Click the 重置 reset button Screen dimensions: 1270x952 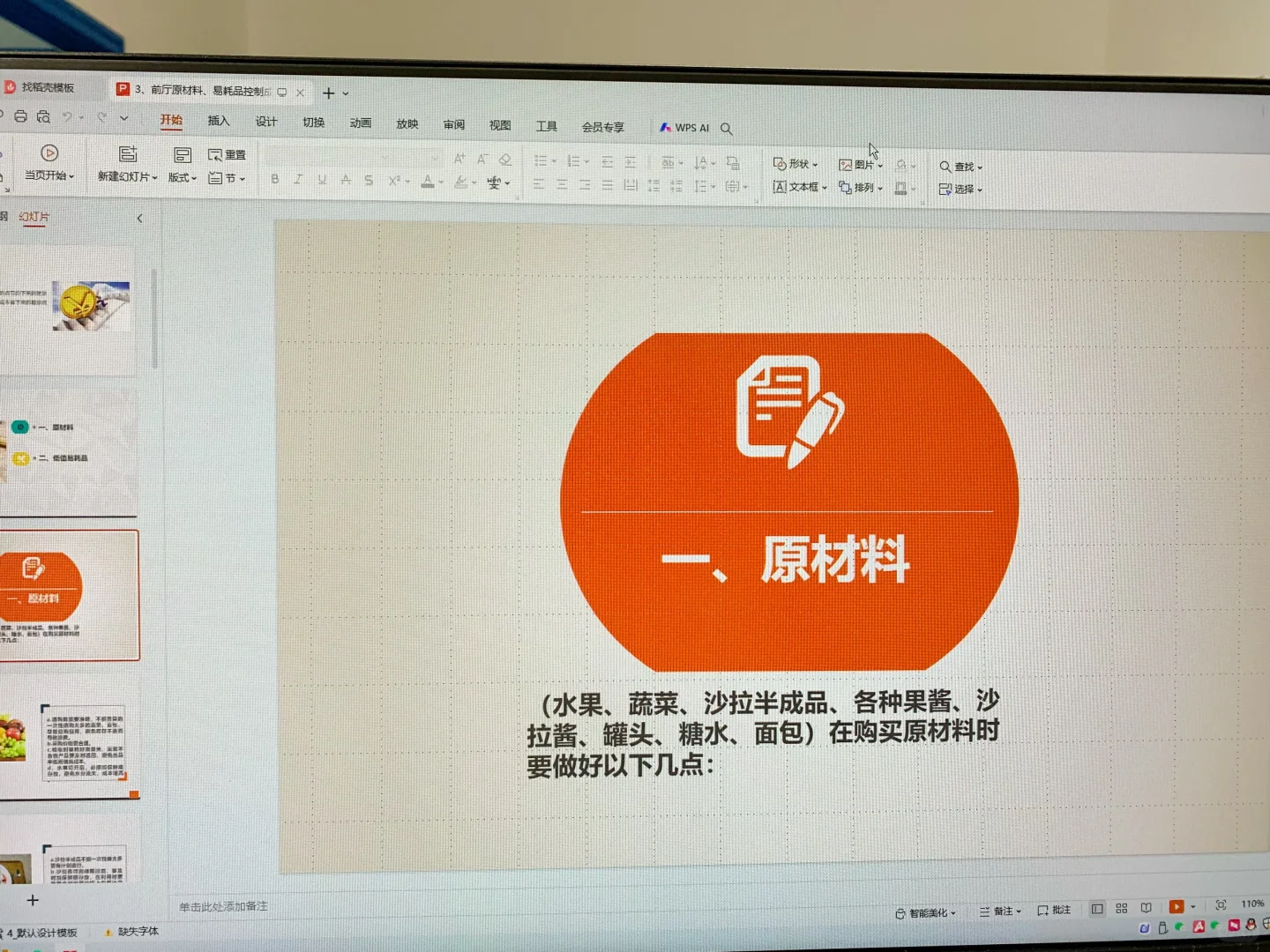[x=228, y=153]
